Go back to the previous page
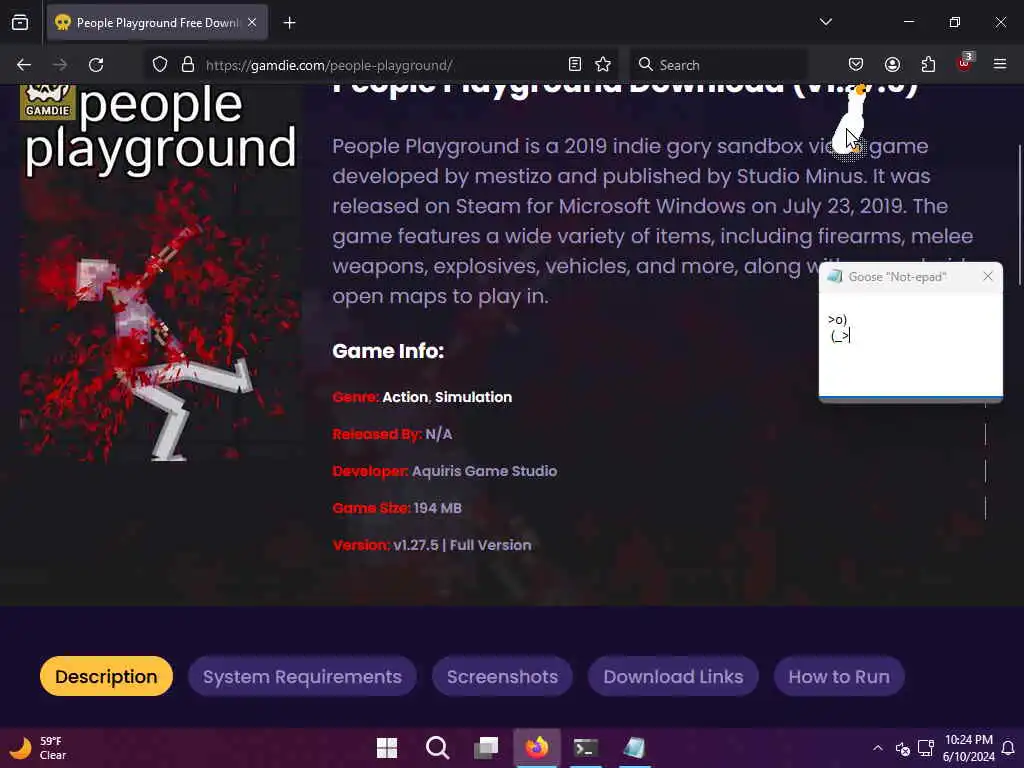Viewport: 1024px width, 768px height. coord(24,65)
